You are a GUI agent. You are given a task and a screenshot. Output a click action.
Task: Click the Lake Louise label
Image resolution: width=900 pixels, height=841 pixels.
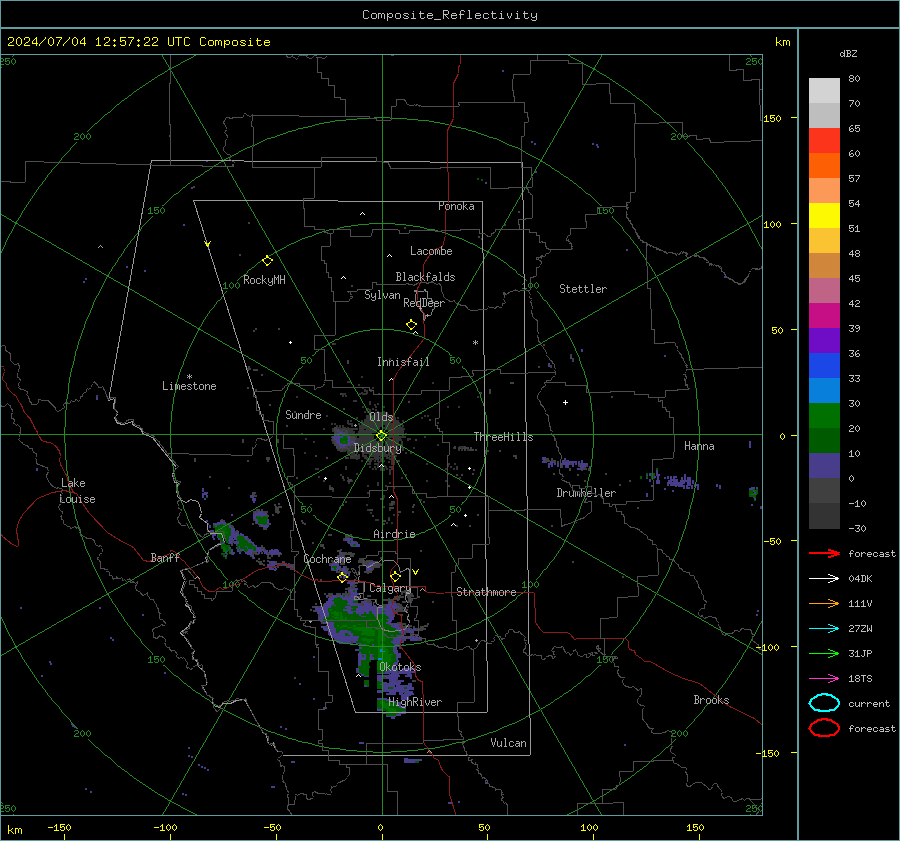pyautogui.click(x=77, y=491)
